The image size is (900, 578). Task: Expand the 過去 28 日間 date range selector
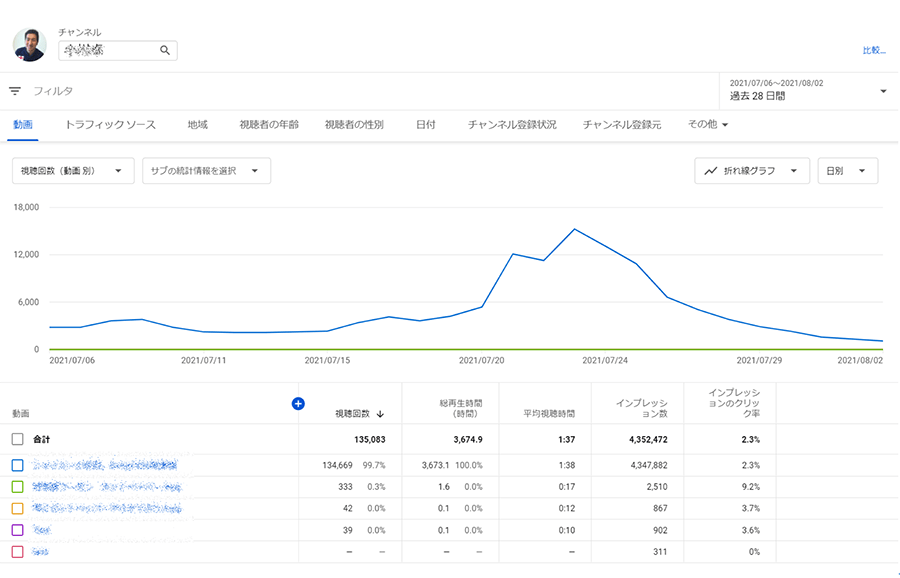(x=807, y=91)
